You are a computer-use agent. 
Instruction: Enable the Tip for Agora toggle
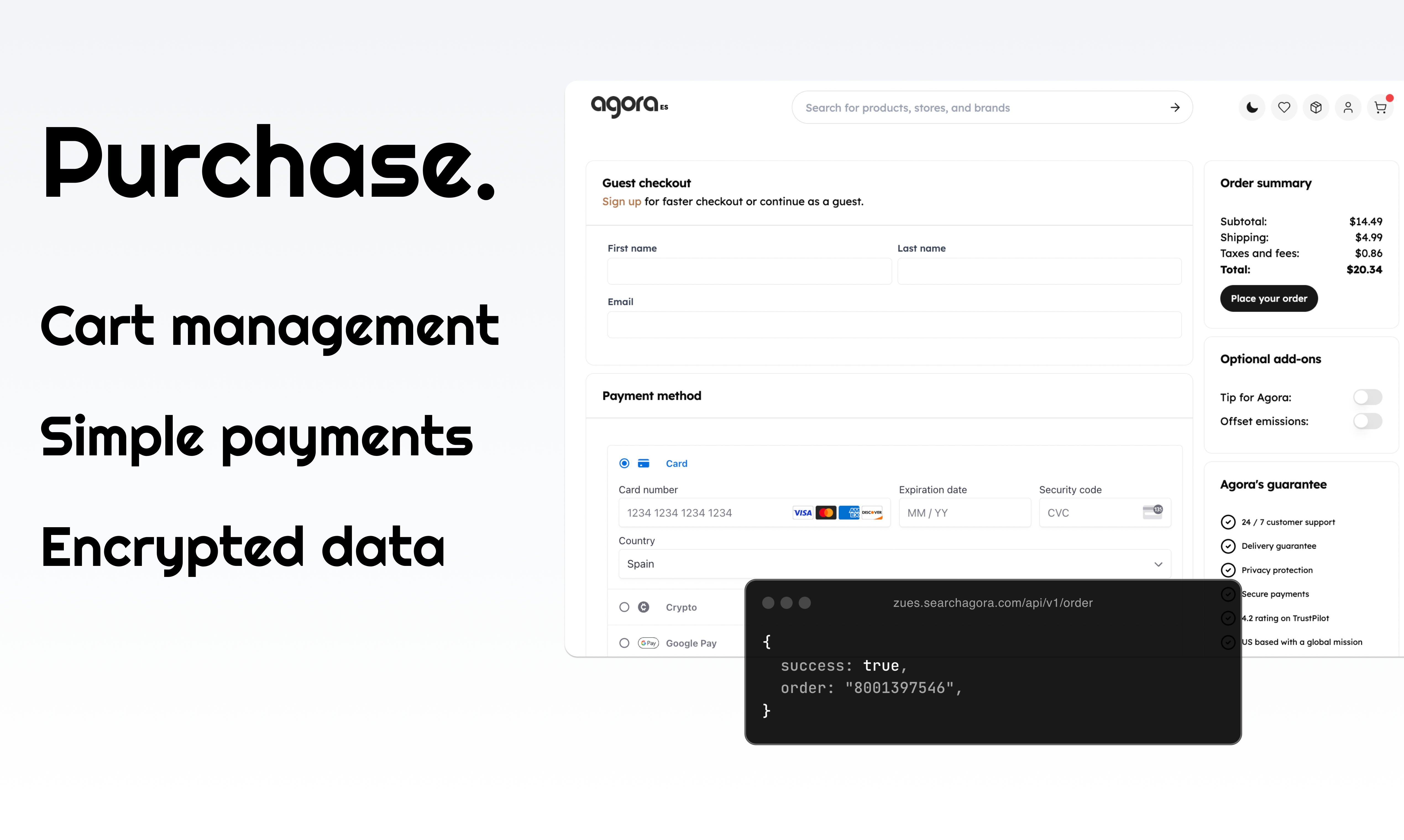(1368, 397)
